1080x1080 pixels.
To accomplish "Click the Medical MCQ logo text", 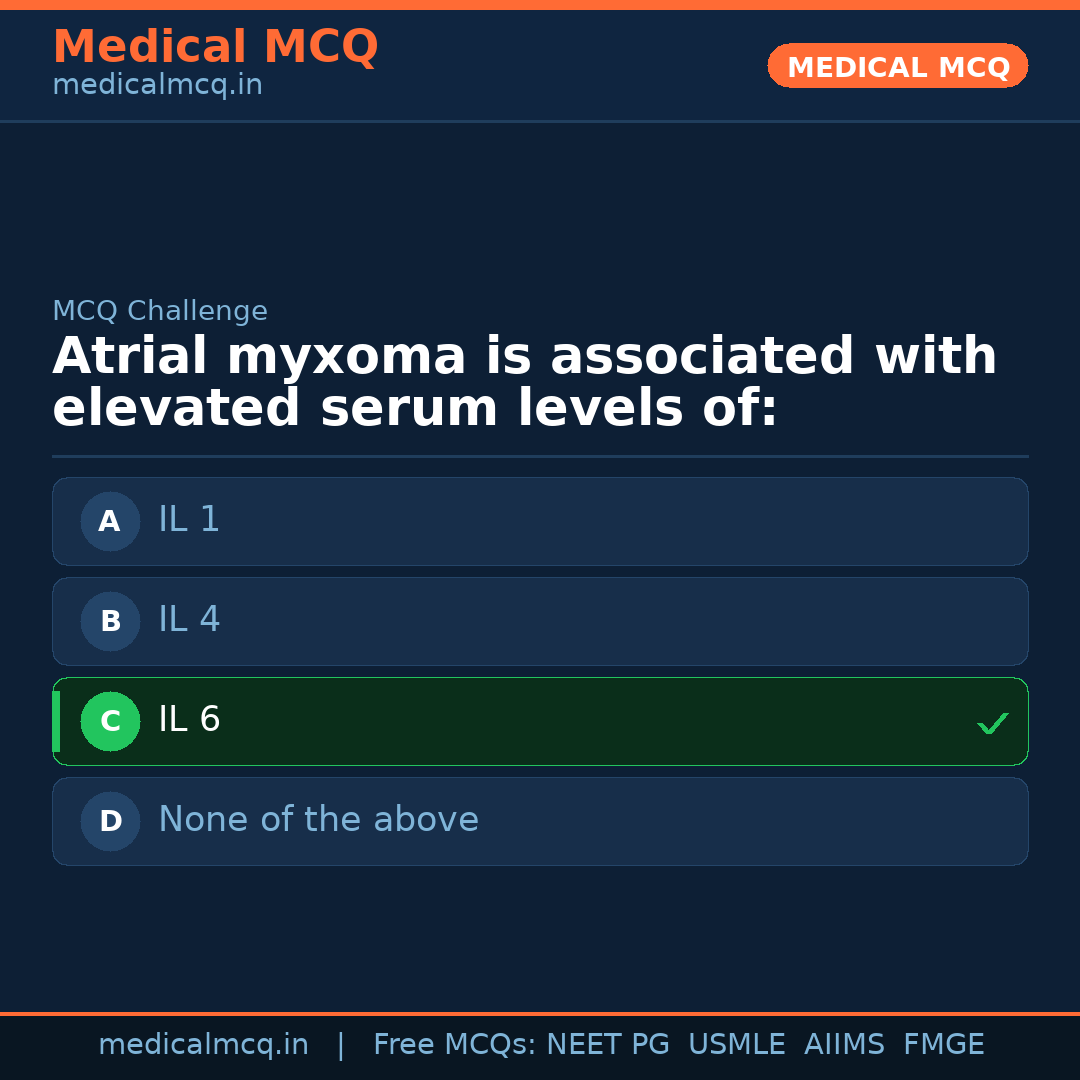I will point(215,46).
